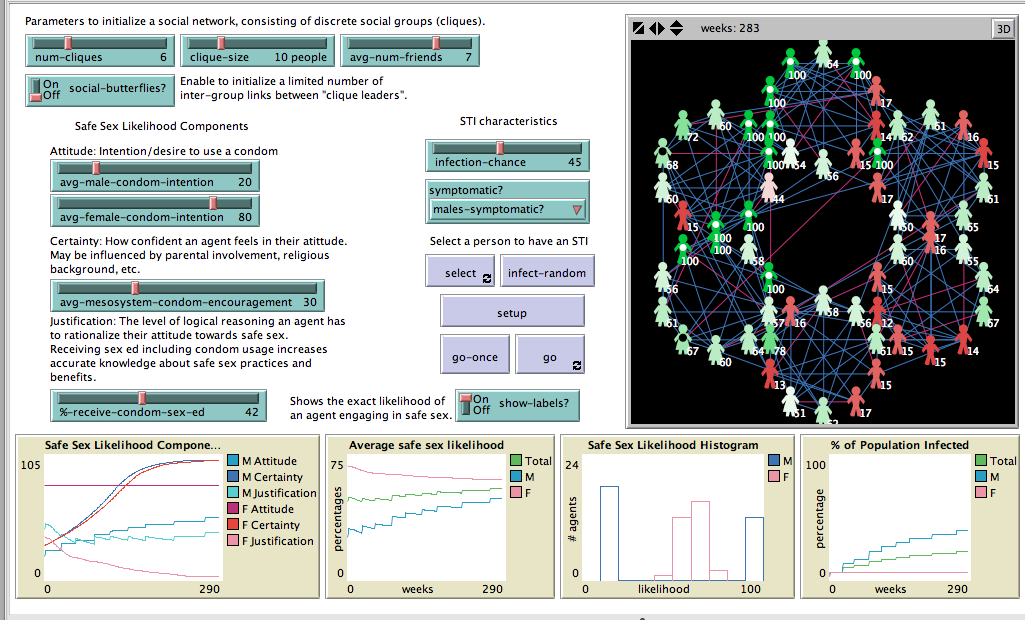Select the light green agent labeled 65
Image resolution: width=1025 pixels, height=620 pixels.
[x=962, y=216]
